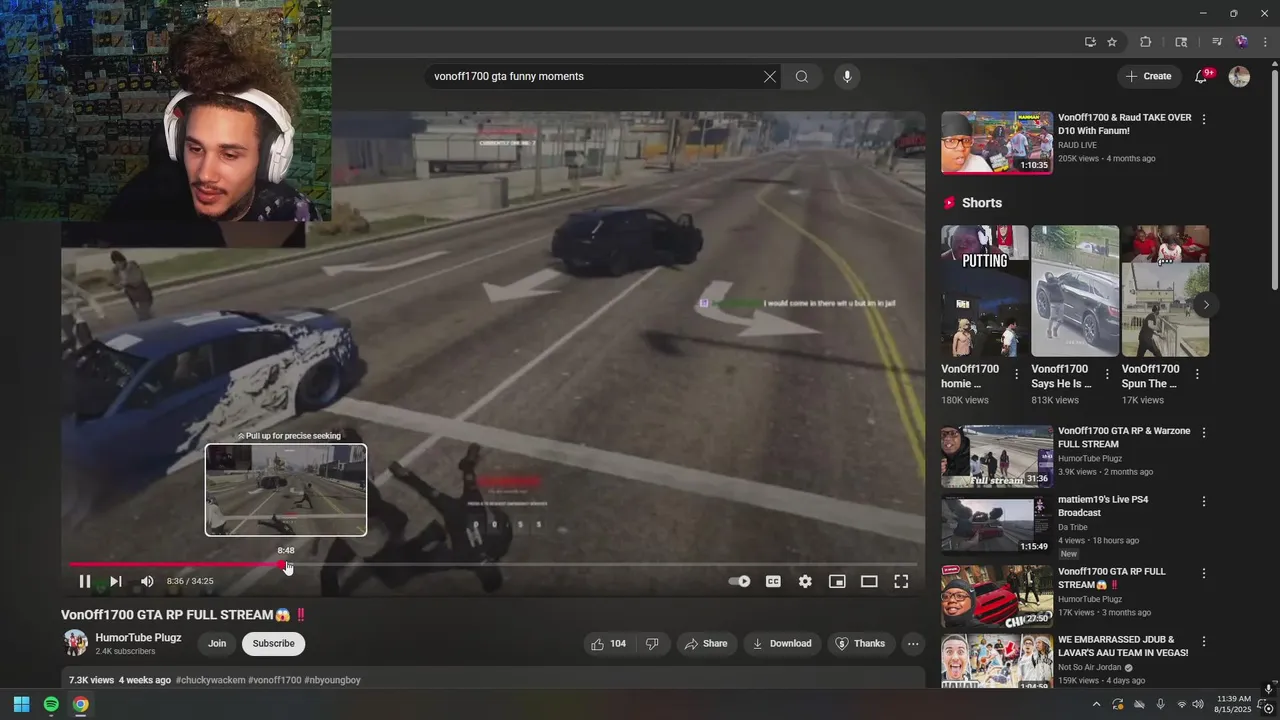The image size is (1280, 720).
Task: Show next Shorts with the arrow
Action: click(1206, 305)
